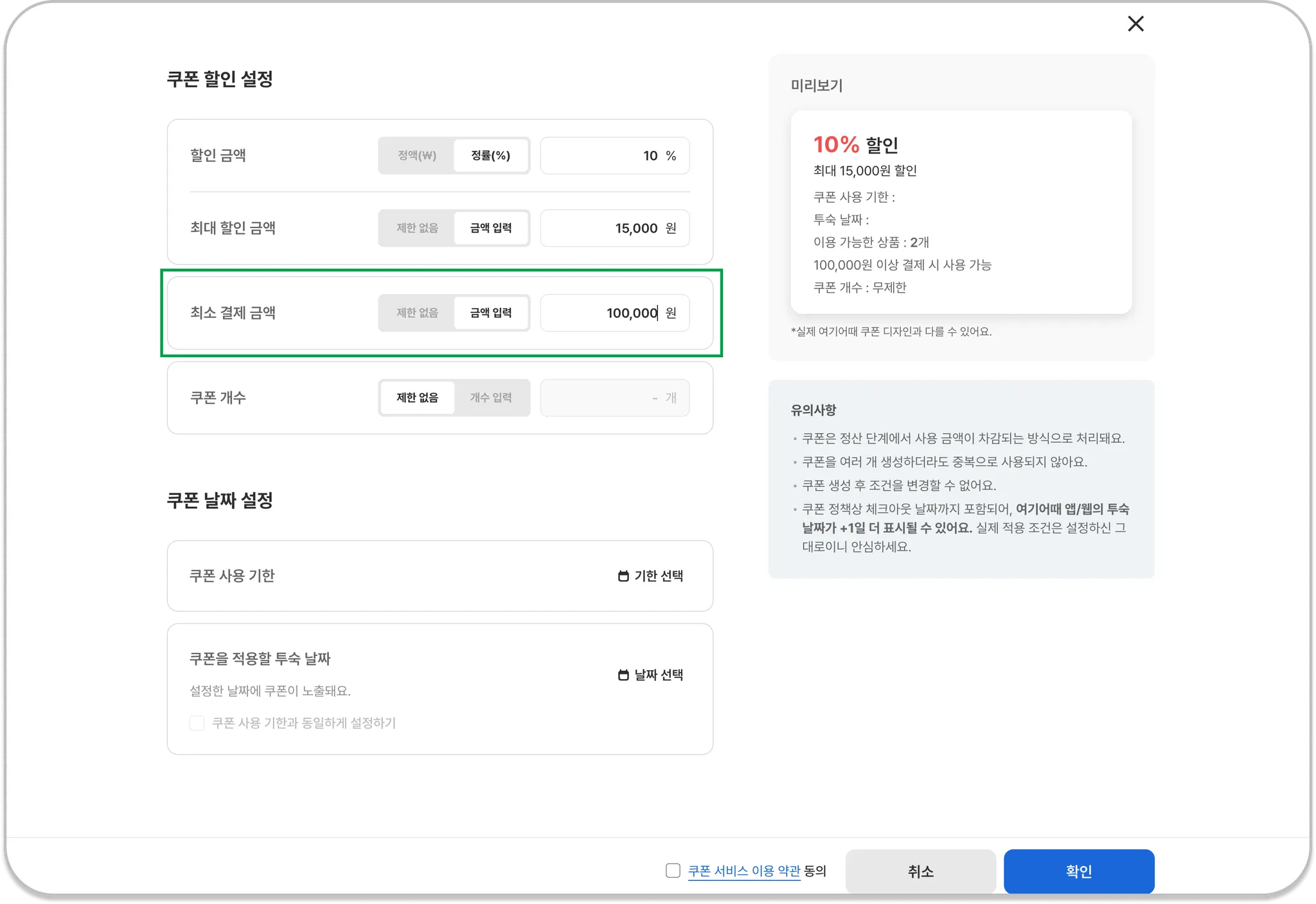Viewport: 1316px width, 904px height.
Task: Open 날짜 선택 stay date picker
Action: [658, 675]
